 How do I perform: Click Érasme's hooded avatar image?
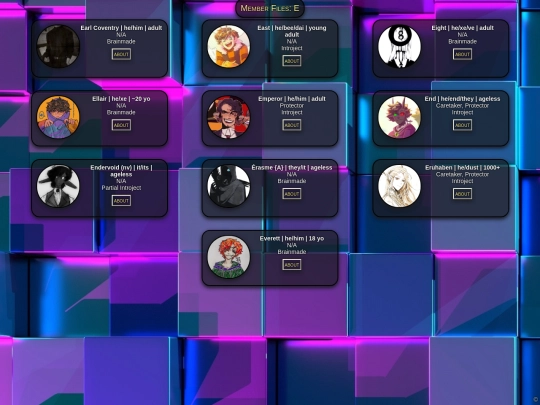(x=229, y=186)
